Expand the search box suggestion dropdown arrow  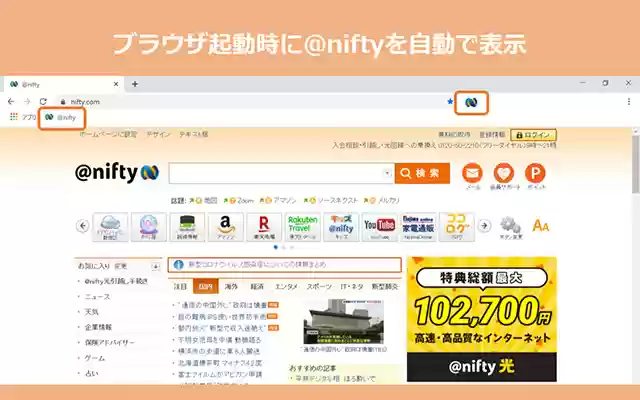pos(387,173)
